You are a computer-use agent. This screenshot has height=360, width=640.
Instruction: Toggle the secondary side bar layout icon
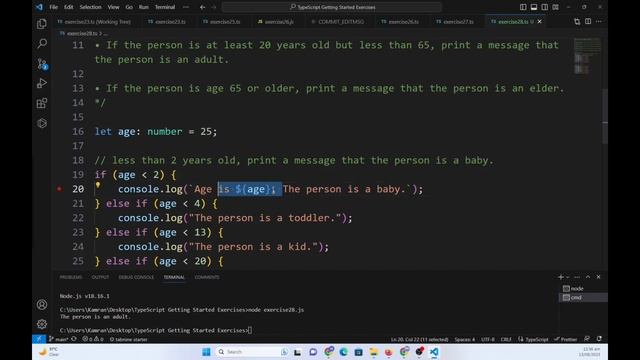[544, 7]
